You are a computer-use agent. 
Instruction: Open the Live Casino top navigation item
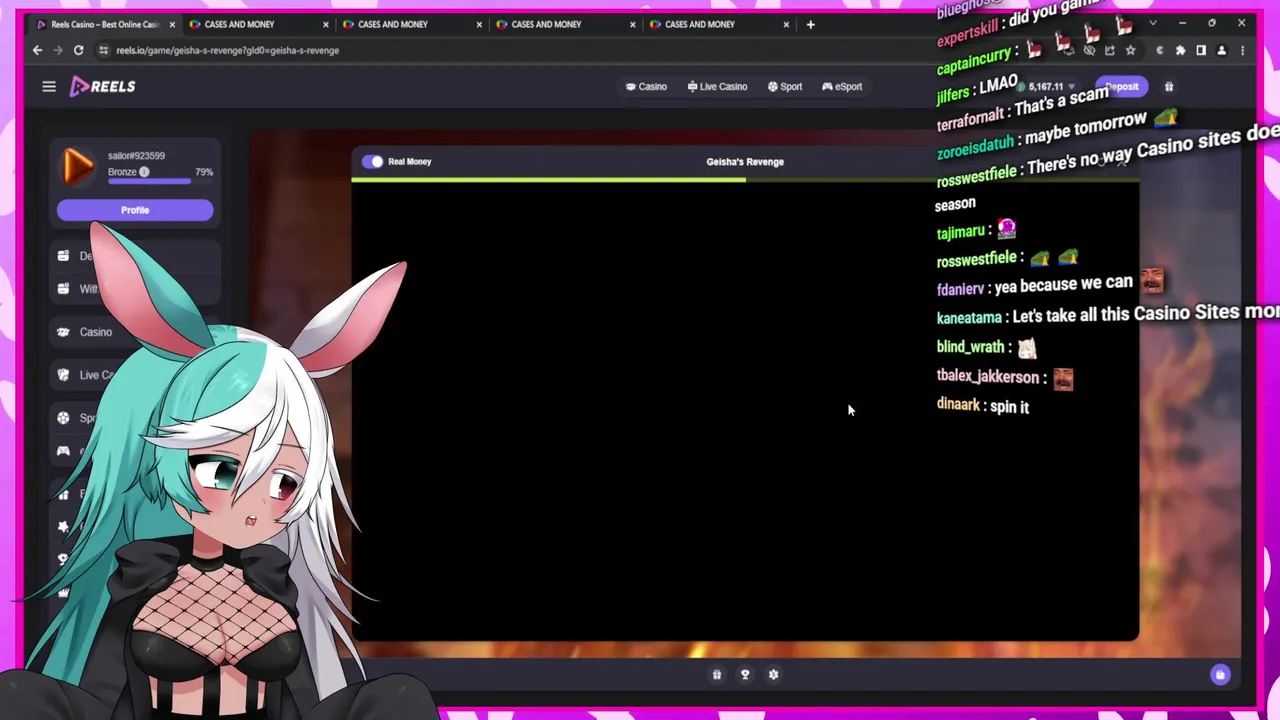click(717, 87)
